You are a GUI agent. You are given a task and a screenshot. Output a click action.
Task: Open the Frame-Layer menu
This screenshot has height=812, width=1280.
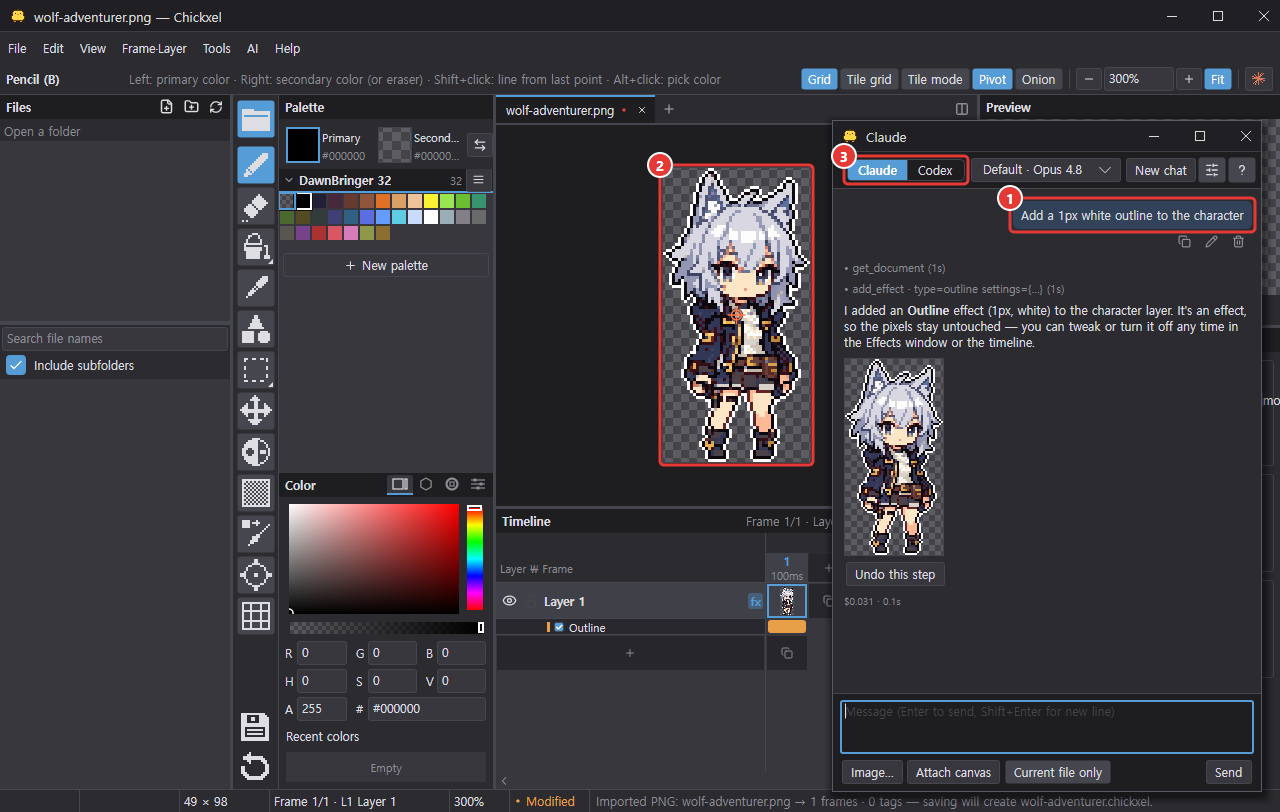[x=154, y=48]
